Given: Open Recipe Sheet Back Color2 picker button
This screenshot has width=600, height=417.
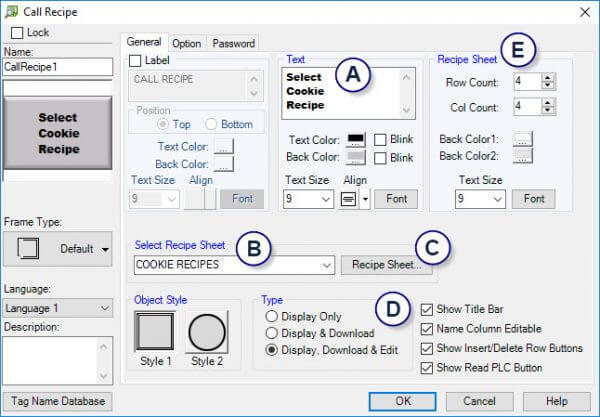Looking at the screenshot, I should [523, 155].
